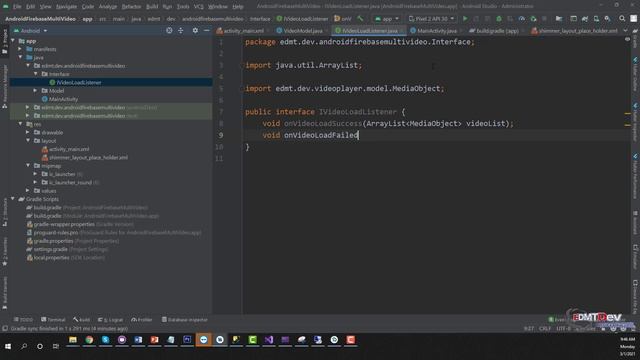
Task: Select proguard-rules.pro in Gradle Scripts
Action: pyautogui.click(x=56, y=233)
